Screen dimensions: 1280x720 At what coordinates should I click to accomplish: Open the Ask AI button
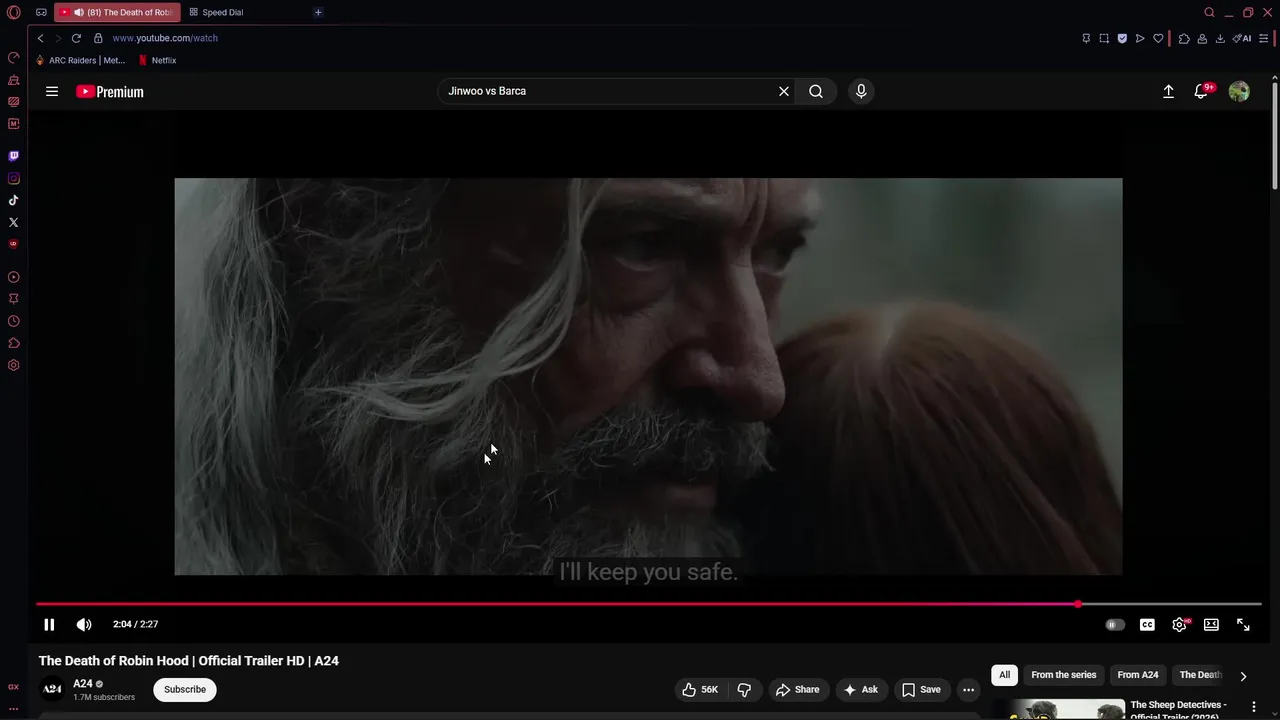[860, 689]
